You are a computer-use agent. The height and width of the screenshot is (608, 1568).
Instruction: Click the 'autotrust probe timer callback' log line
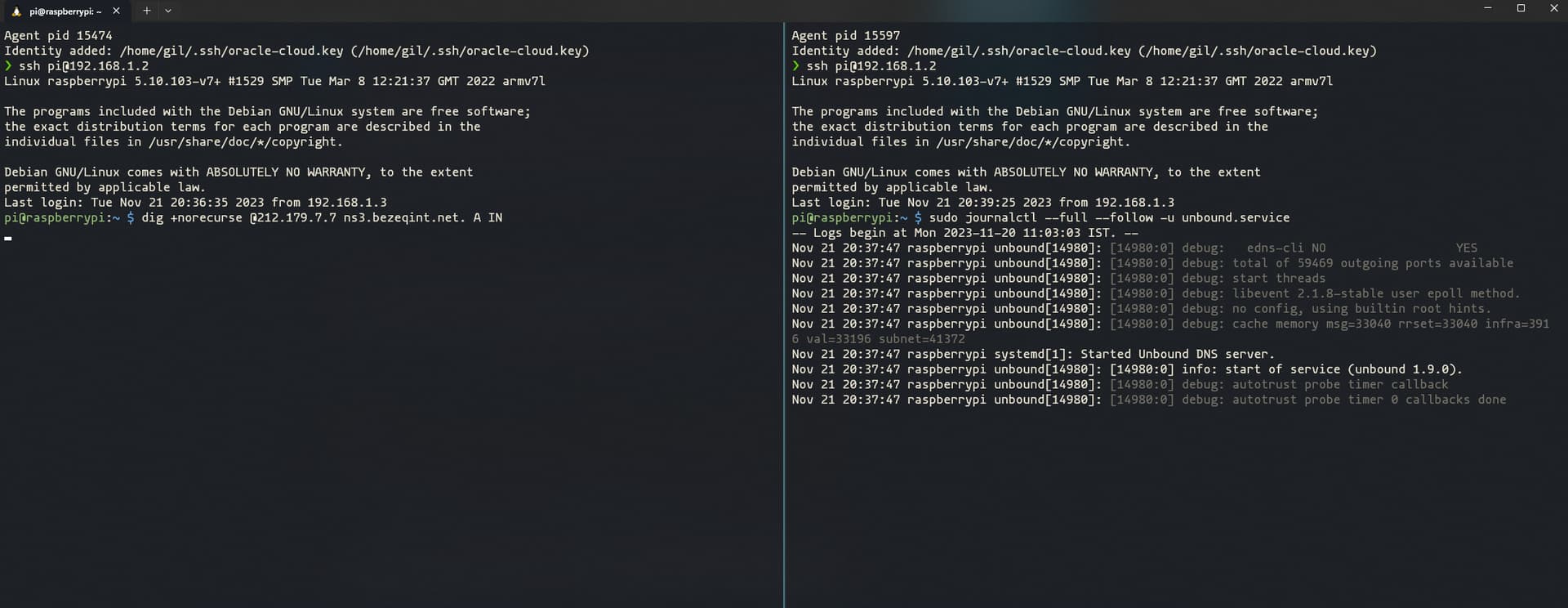1120,385
